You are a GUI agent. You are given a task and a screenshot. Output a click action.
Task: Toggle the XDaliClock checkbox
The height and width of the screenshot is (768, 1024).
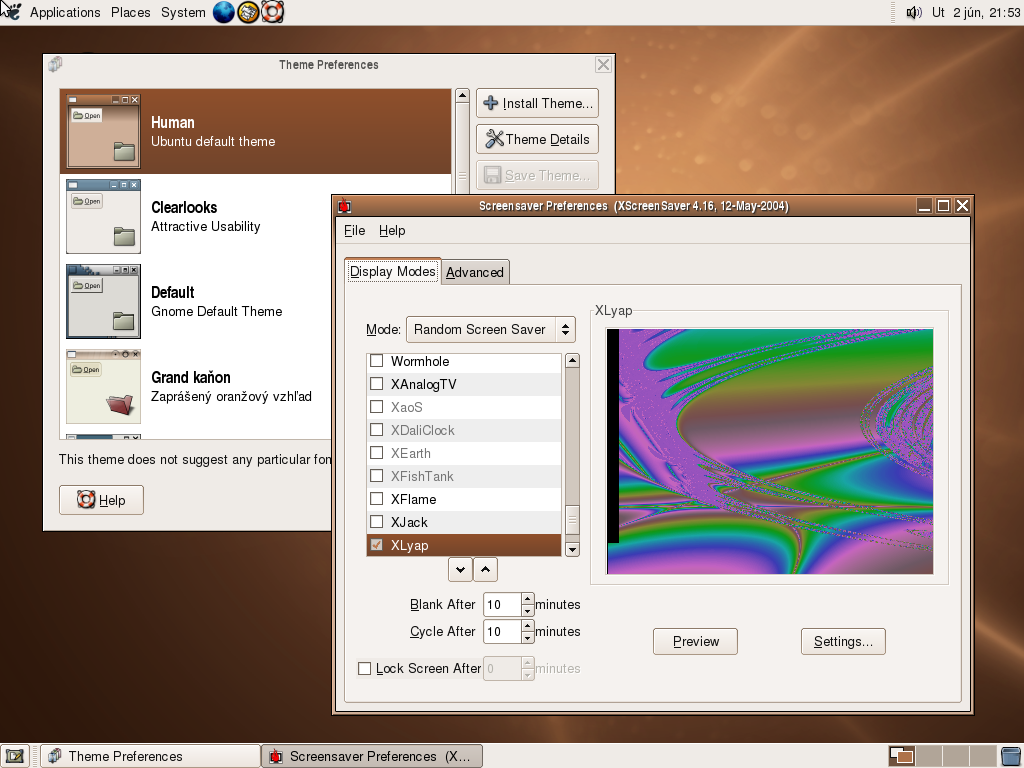point(377,430)
